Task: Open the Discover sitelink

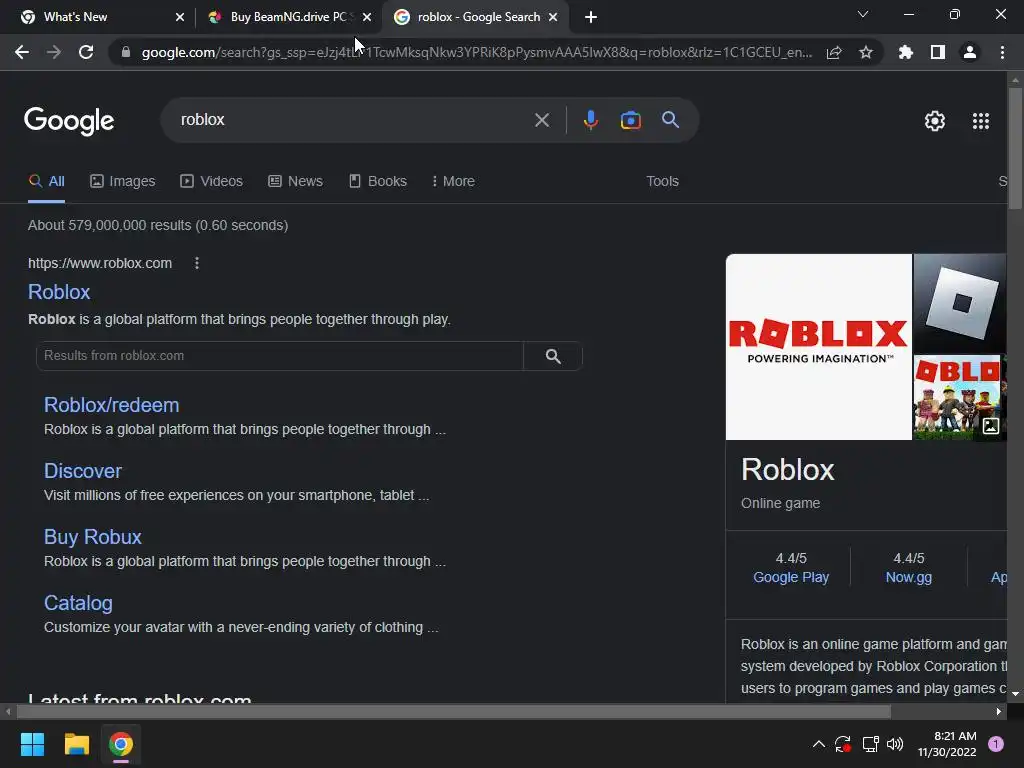Action: (83, 471)
